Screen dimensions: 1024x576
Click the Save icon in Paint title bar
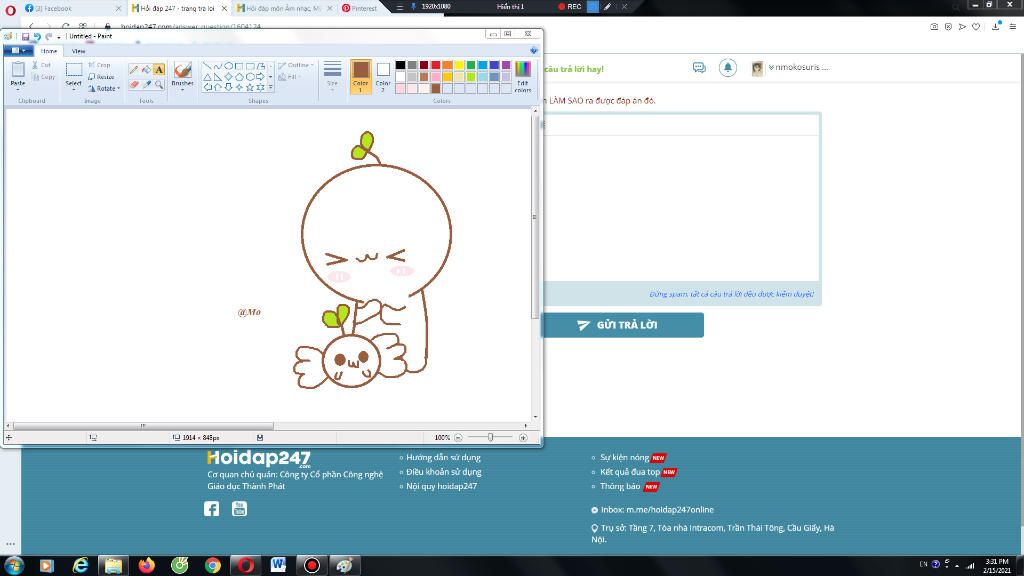point(25,37)
